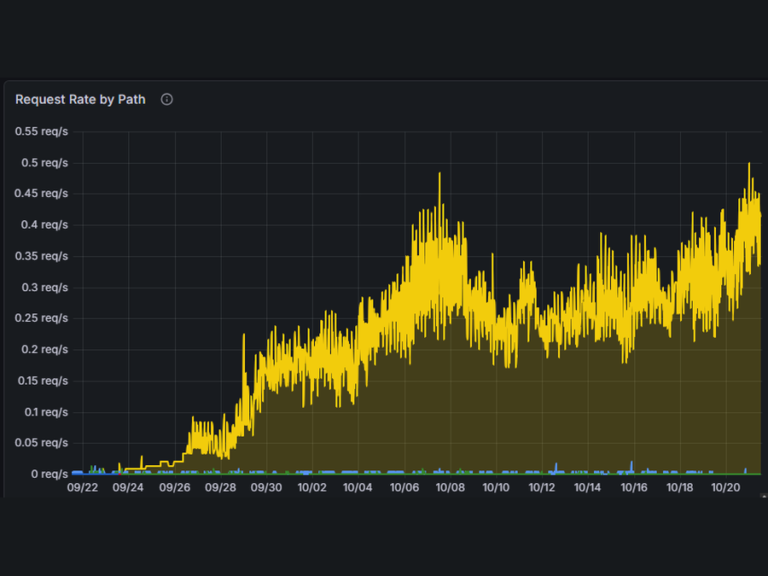Click the 10/08 date tick label
This screenshot has width=768, height=576.
pyautogui.click(x=450, y=487)
